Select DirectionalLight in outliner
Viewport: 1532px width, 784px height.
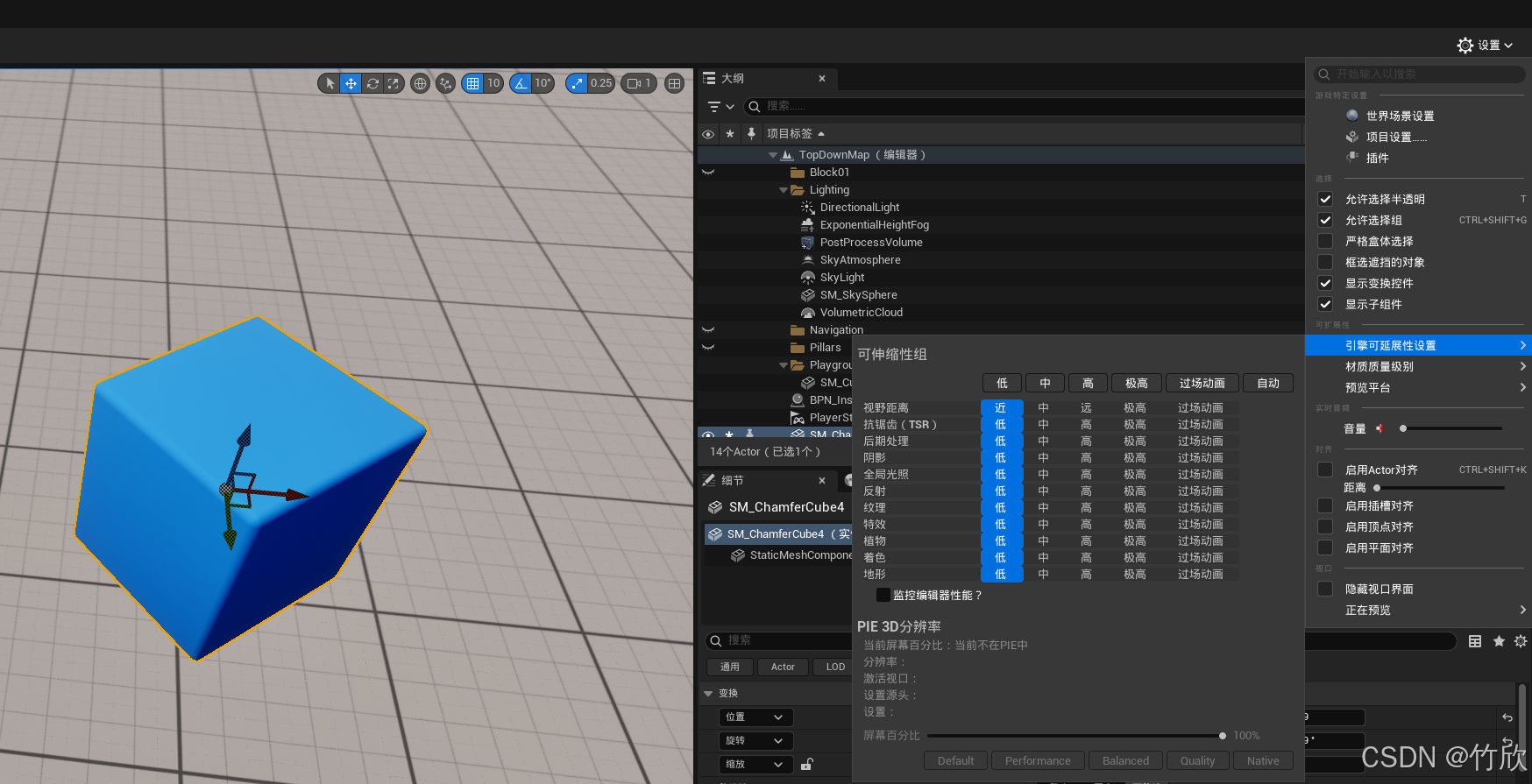tap(860, 208)
